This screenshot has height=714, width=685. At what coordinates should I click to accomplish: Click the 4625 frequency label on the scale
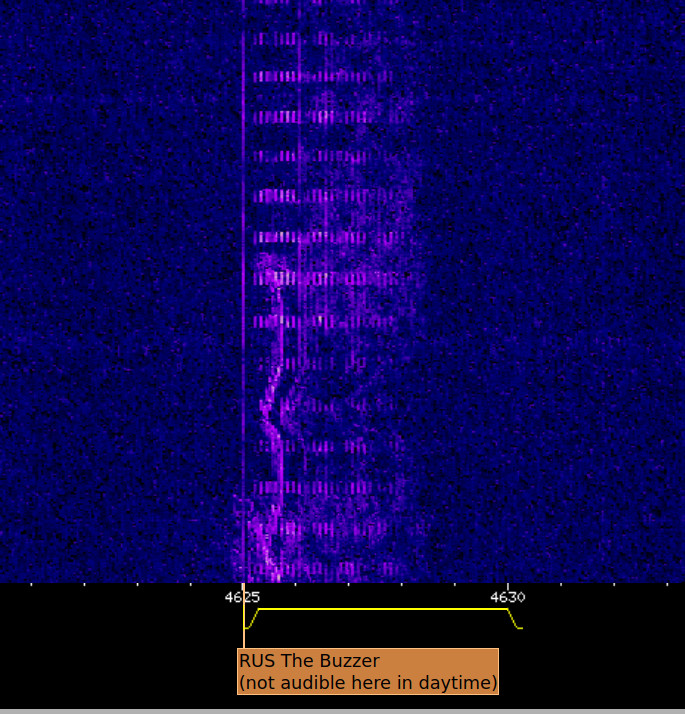(x=243, y=597)
